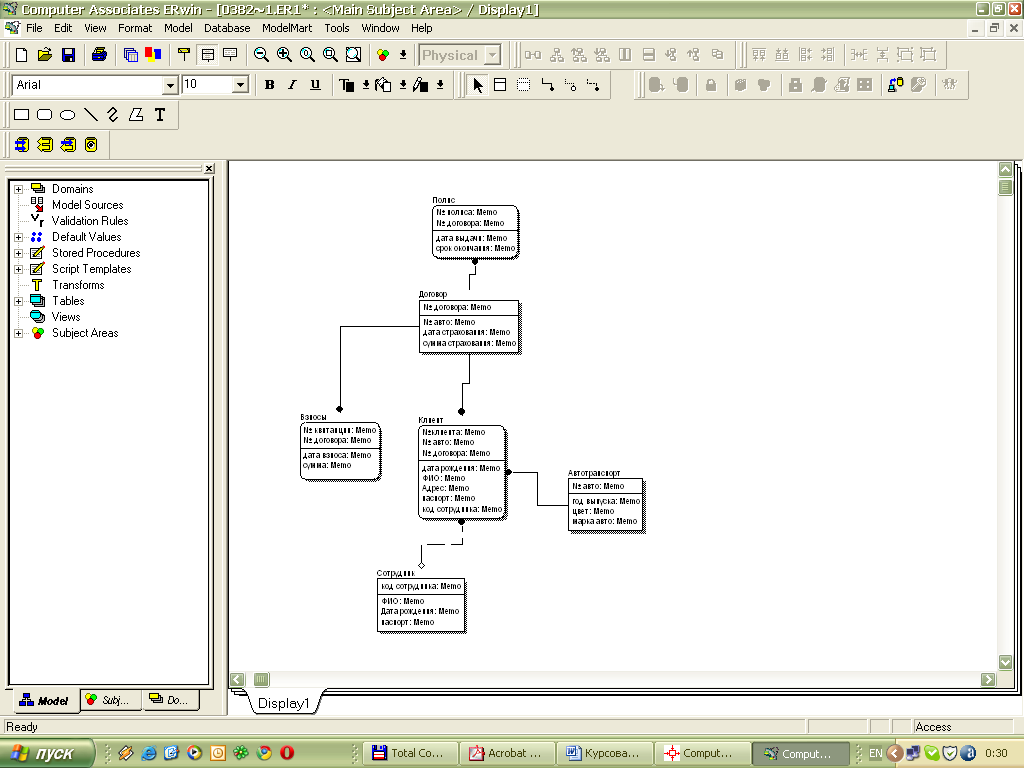Click the vertical scrollbar down arrow
Viewport: 1024px width, 768px height.
[1005, 662]
